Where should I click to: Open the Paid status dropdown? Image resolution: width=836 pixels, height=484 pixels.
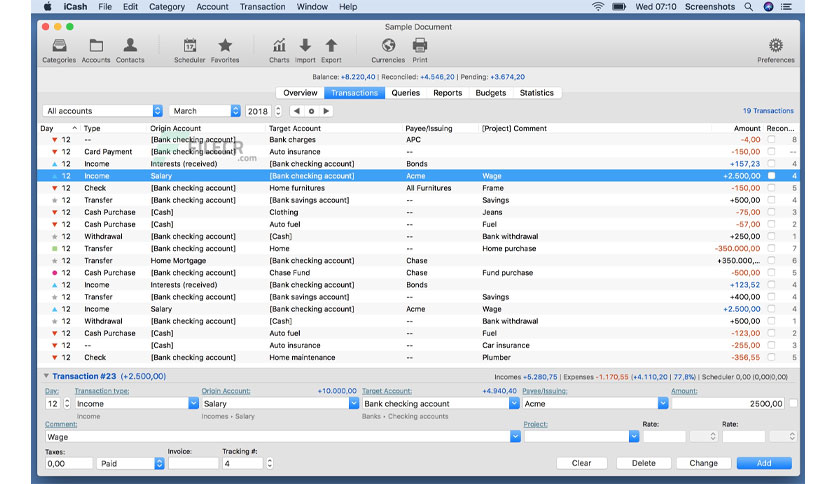coord(130,463)
